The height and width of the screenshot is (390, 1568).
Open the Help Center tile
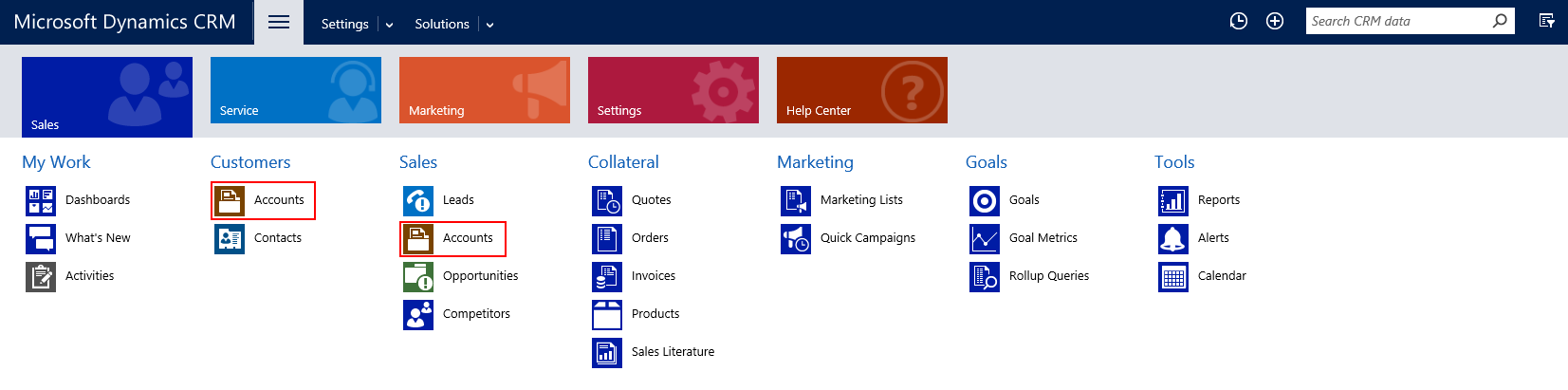[x=862, y=90]
